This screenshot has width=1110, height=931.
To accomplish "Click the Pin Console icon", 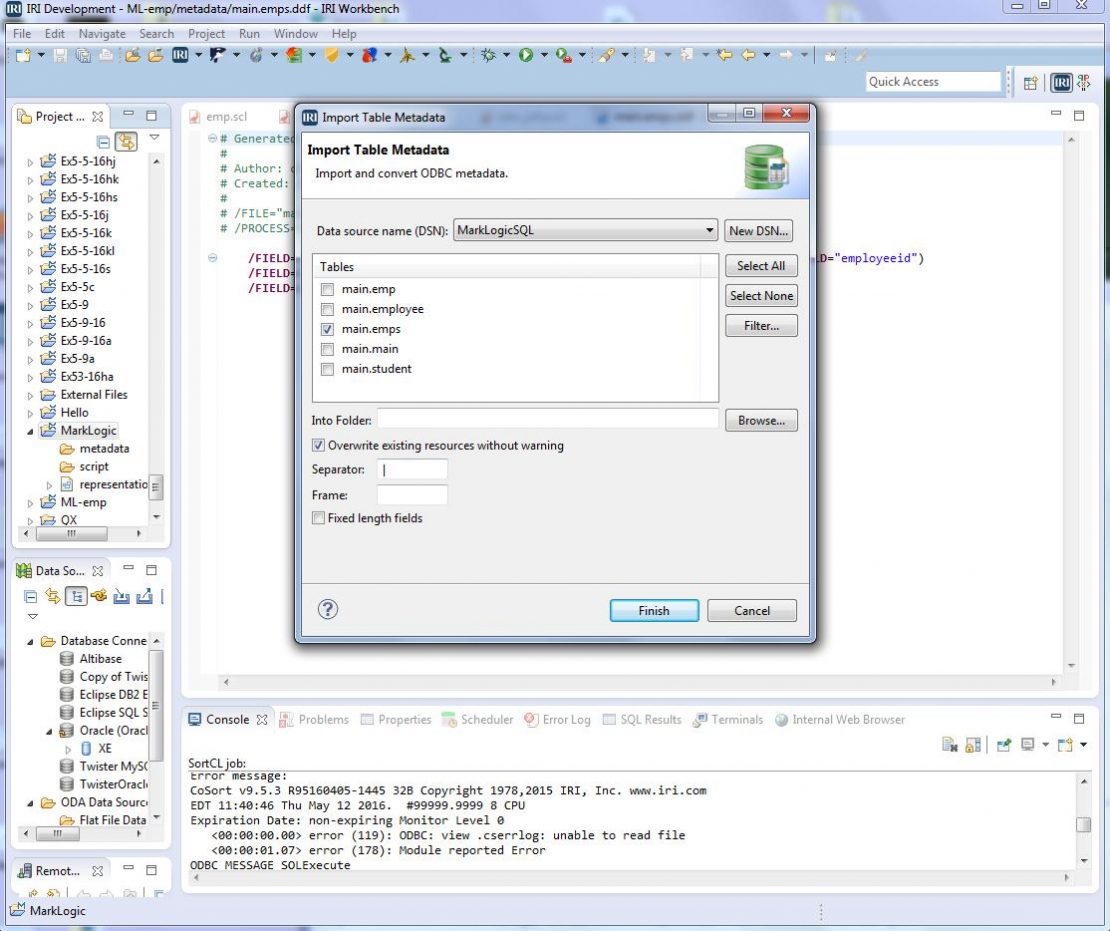I will [1004, 744].
